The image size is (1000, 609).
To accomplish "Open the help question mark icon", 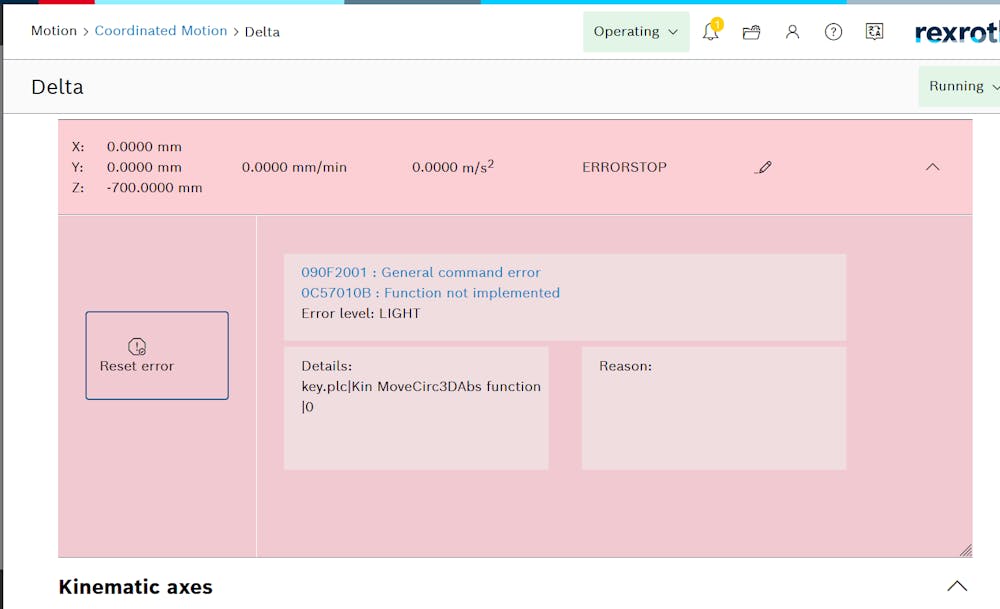I will [x=833, y=32].
